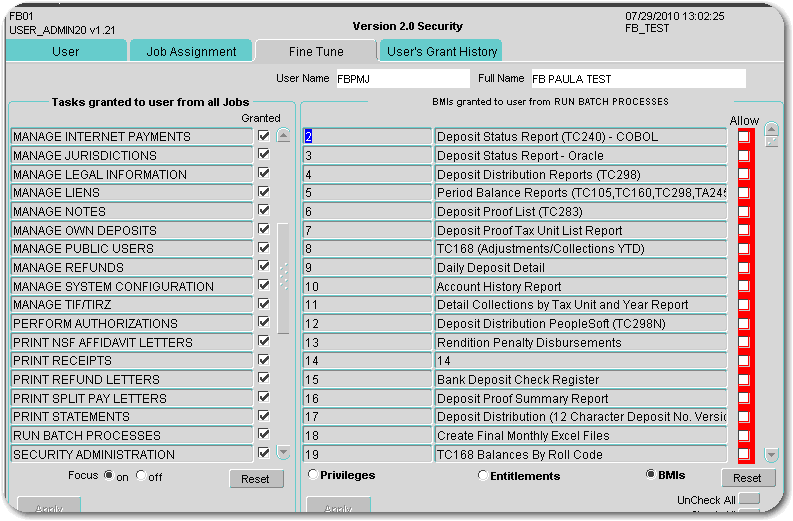Select the MANAGE SYSTEM CONFIGURATION task
This screenshot has height=521, width=793.
(131, 286)
